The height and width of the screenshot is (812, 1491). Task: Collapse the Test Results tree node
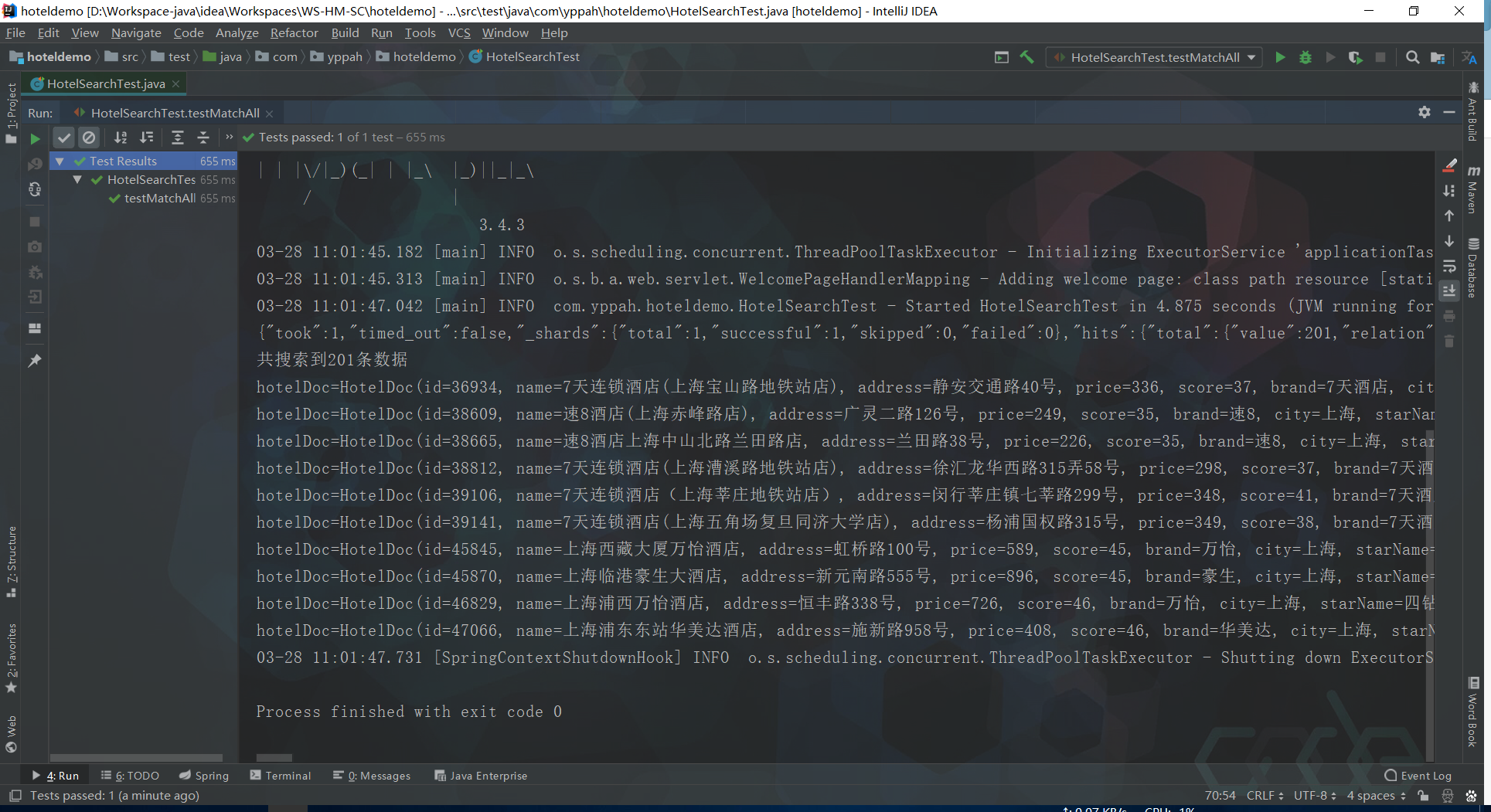pyautogui.click(x=60, y=161)
